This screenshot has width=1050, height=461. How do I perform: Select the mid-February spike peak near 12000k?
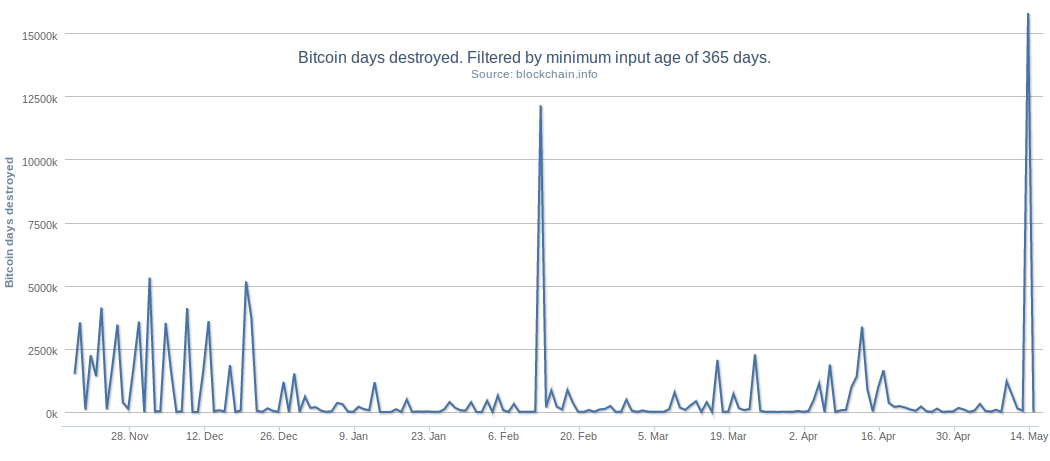[540, 107]
